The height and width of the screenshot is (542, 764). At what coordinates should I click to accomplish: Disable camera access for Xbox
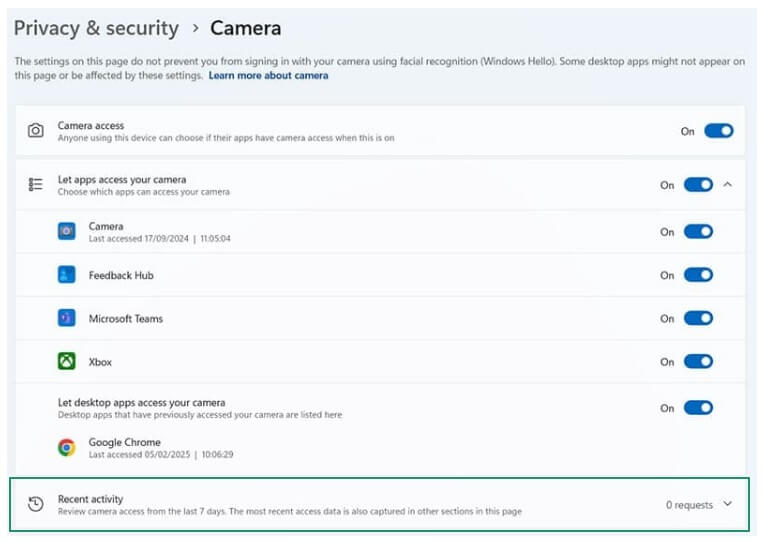[x=697, y=362]
